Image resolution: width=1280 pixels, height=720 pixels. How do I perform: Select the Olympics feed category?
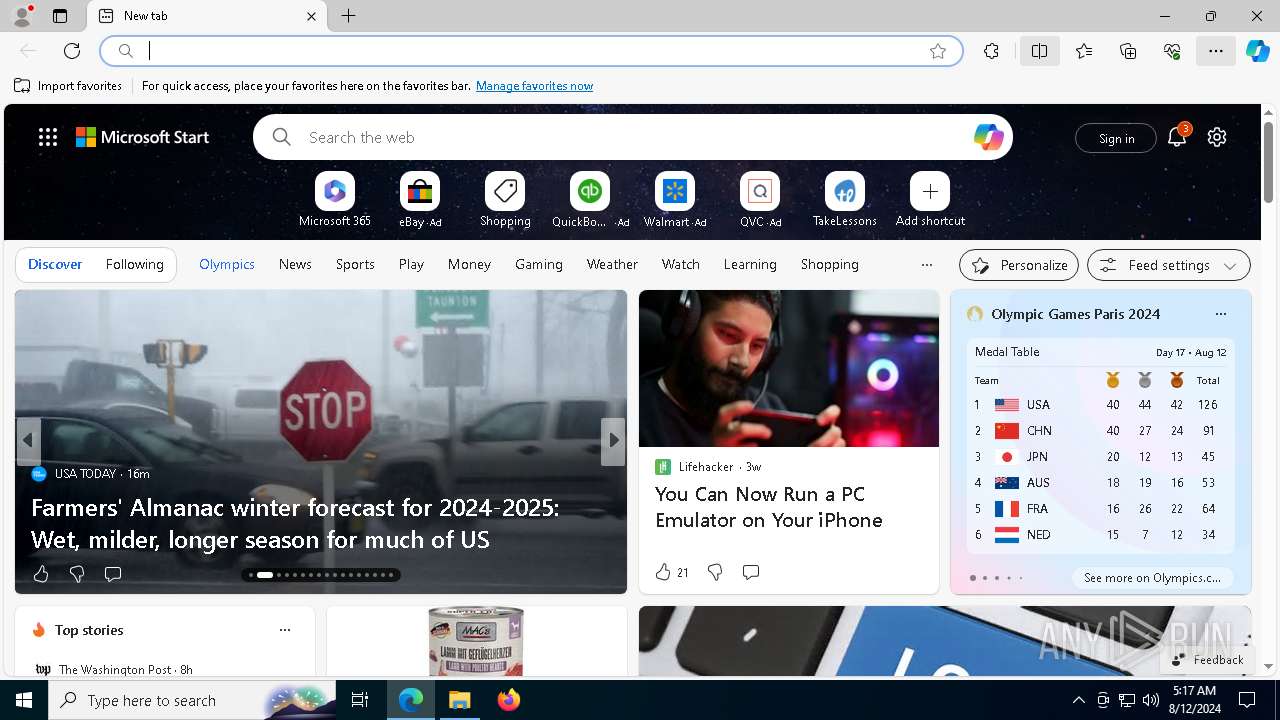227,264
